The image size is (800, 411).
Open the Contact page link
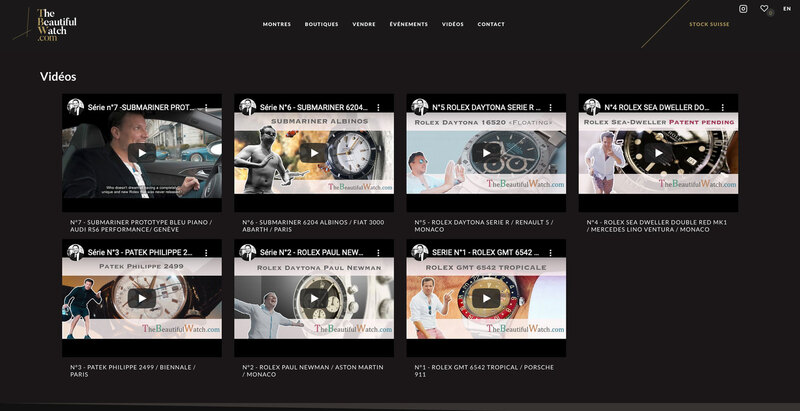(x=491, y=24)
